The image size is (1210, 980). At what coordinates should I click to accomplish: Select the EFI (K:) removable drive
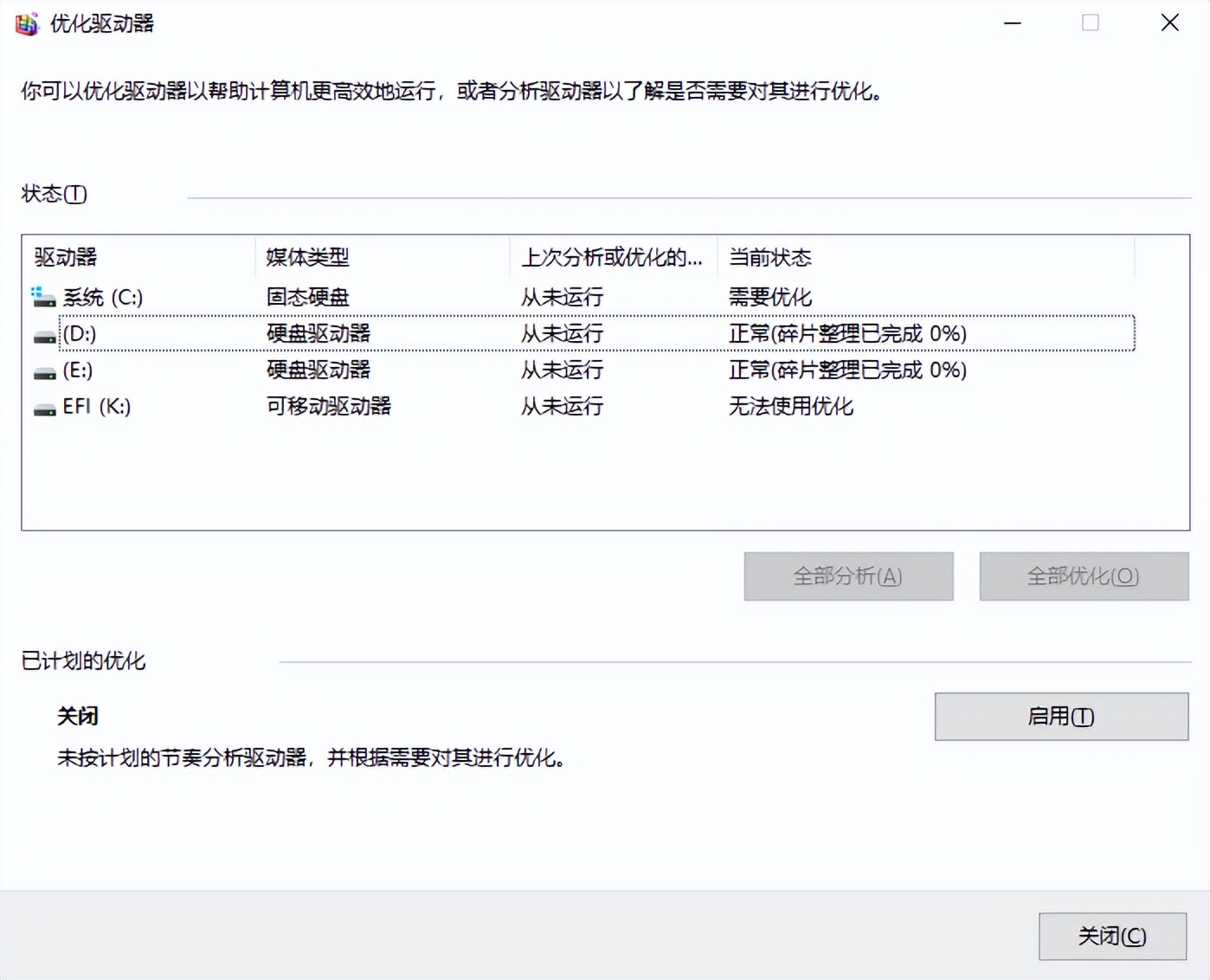97,407
